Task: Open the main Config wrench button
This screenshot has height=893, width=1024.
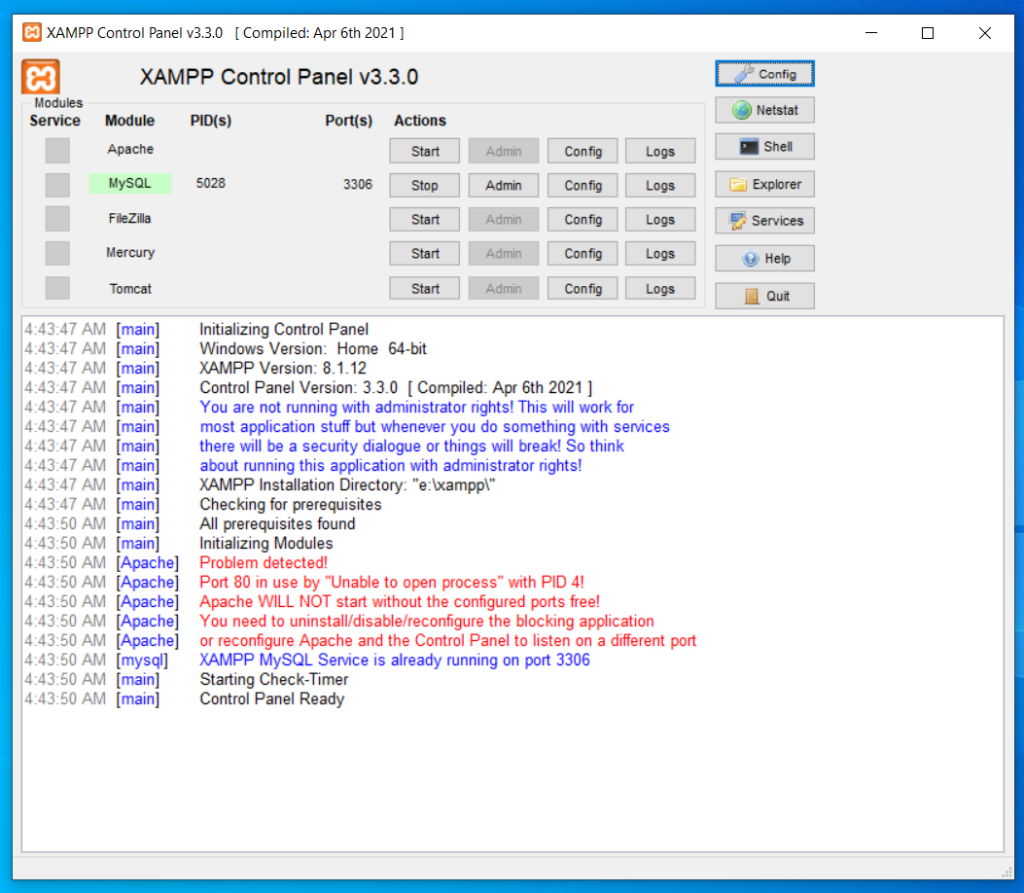Action: point(764,74)
